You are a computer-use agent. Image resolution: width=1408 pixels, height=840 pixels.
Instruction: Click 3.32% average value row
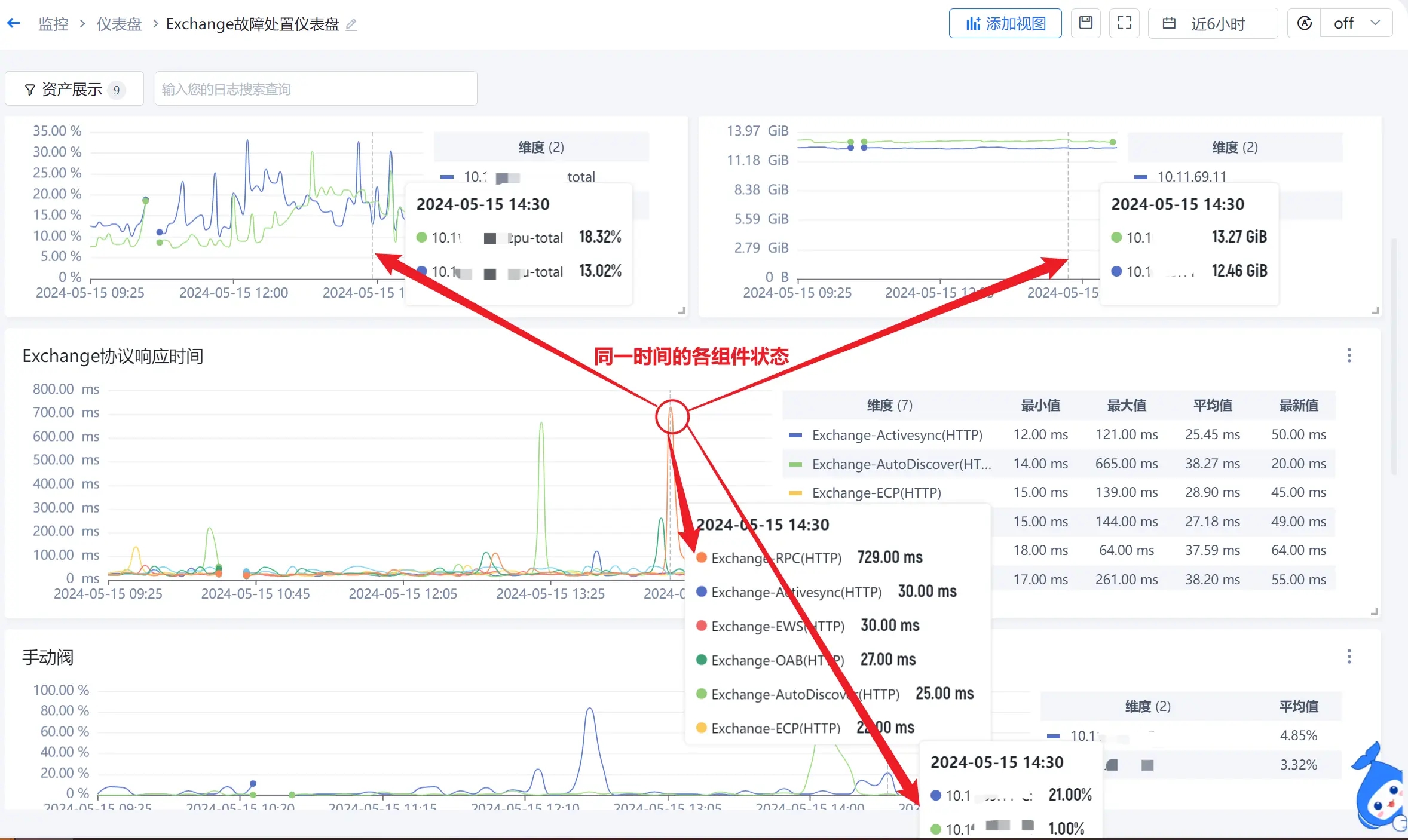click(1298, 765)
